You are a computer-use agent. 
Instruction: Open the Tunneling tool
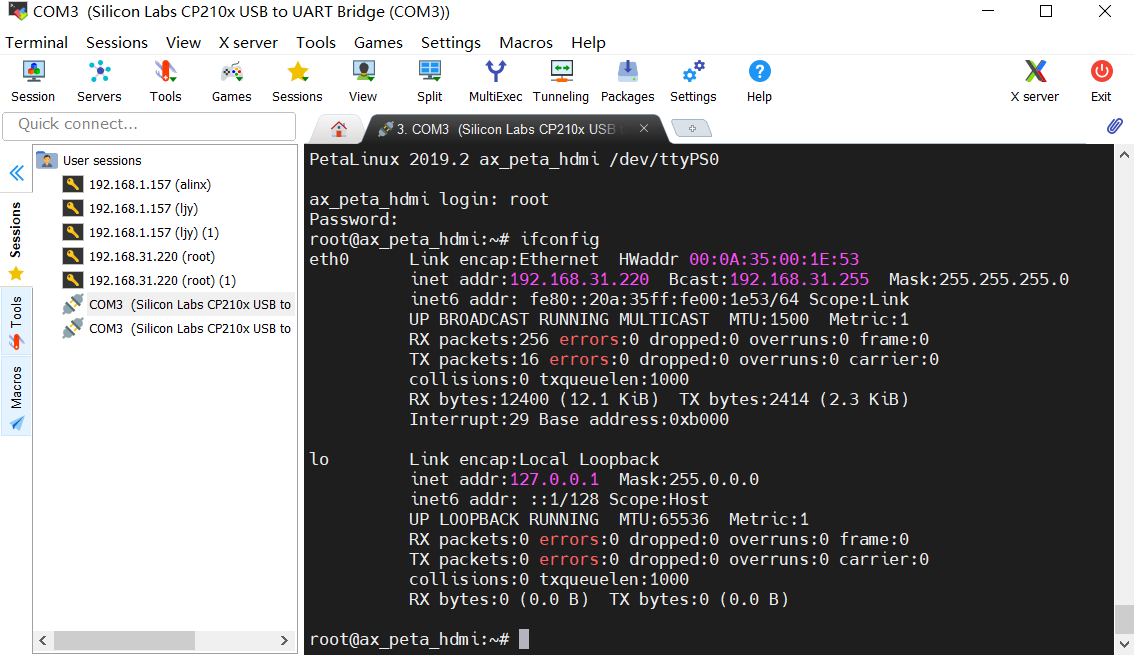click(x=560, y=80)
